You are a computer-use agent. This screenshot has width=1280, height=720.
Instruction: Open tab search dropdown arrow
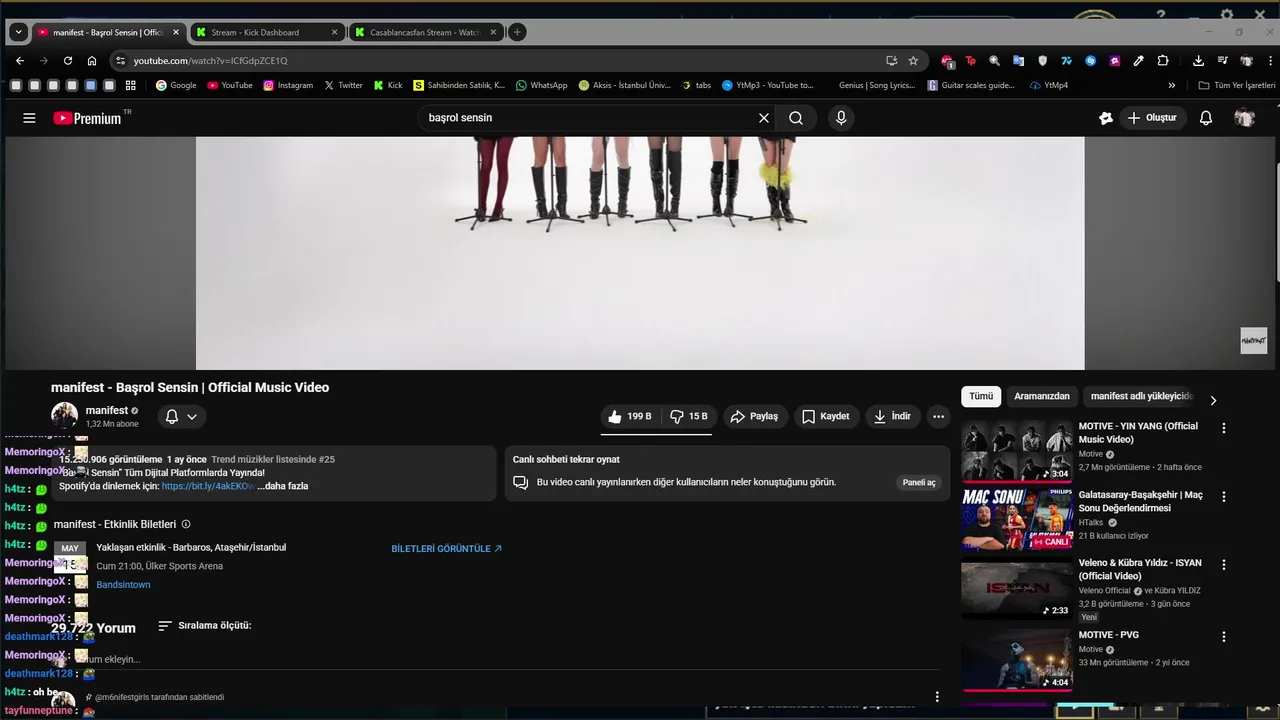(17, 32)
